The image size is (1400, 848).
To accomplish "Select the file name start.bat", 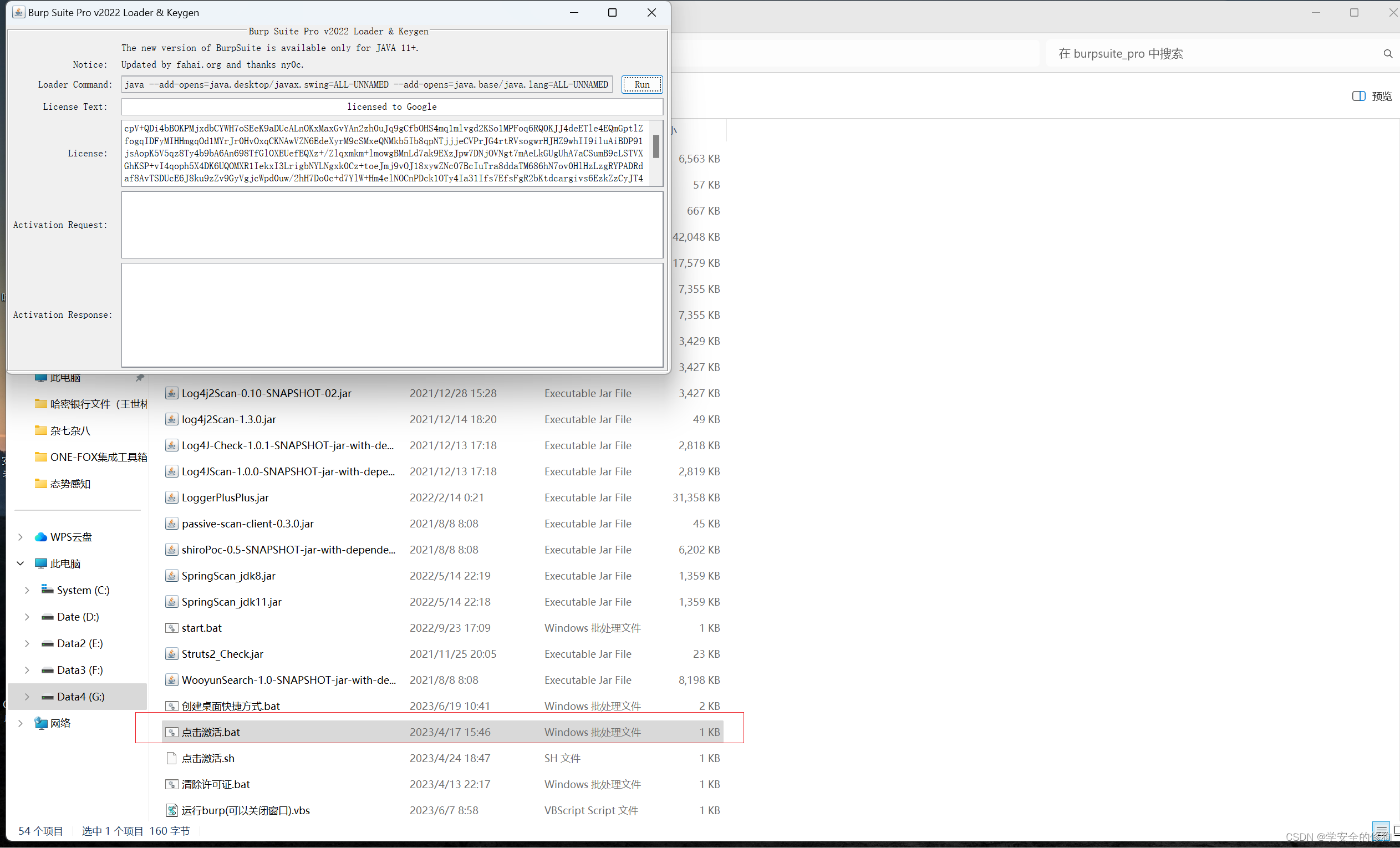I will [x=202, y=628].
